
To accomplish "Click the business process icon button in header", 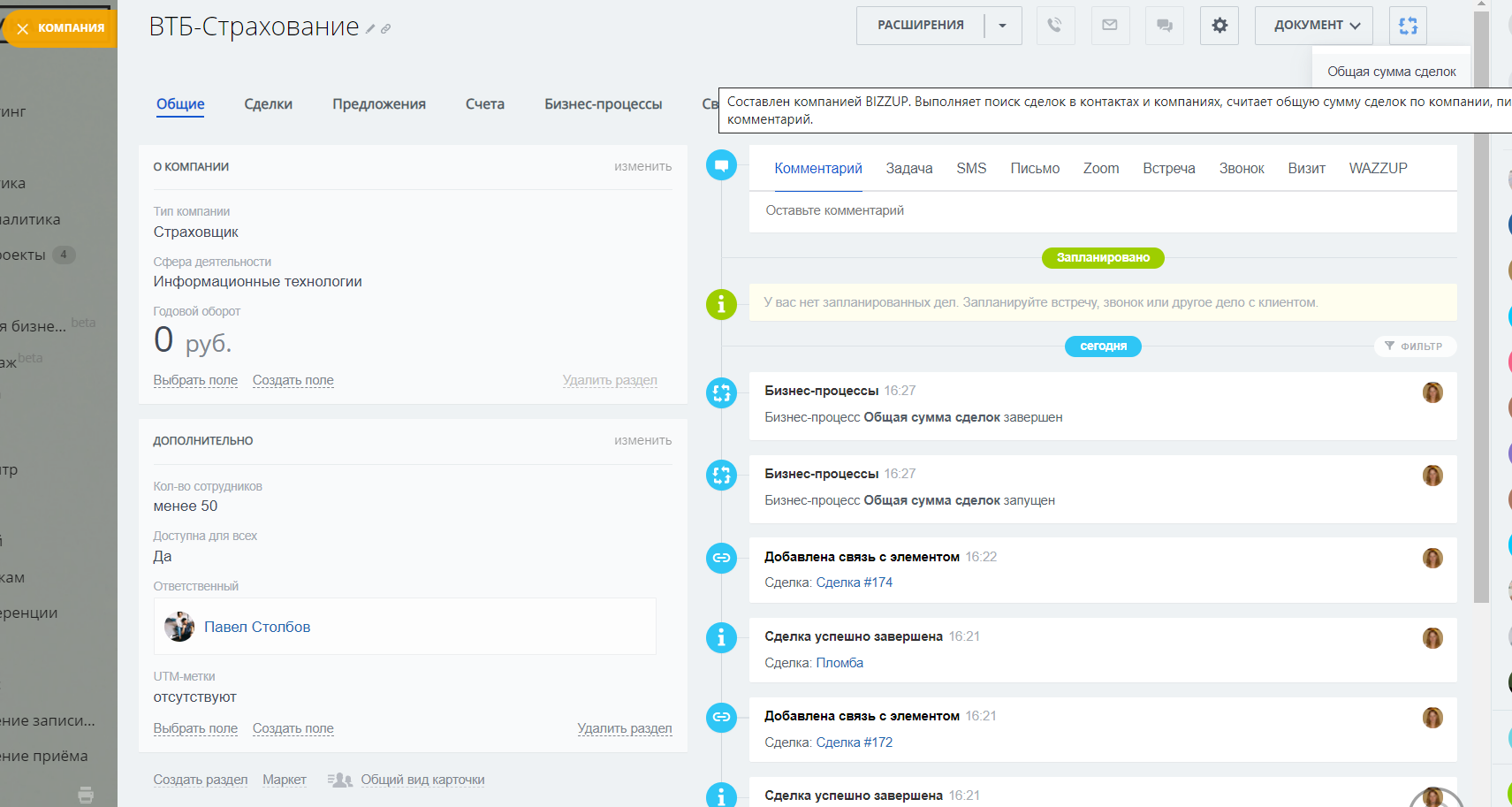I will 1408,26.
